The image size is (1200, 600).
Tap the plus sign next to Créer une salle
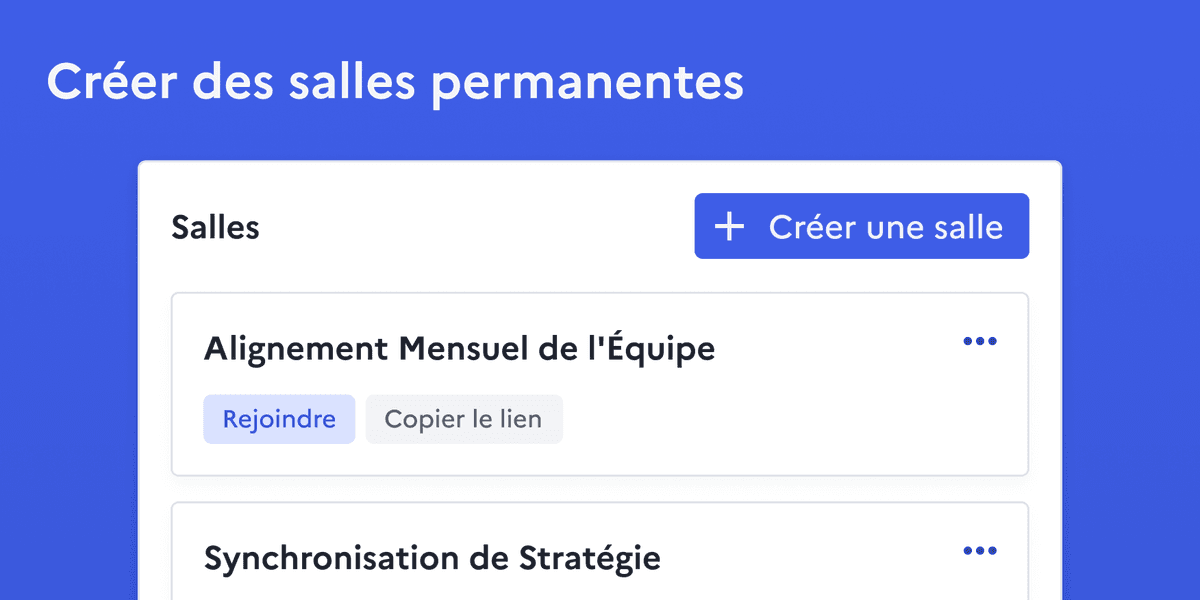point(730,226)
